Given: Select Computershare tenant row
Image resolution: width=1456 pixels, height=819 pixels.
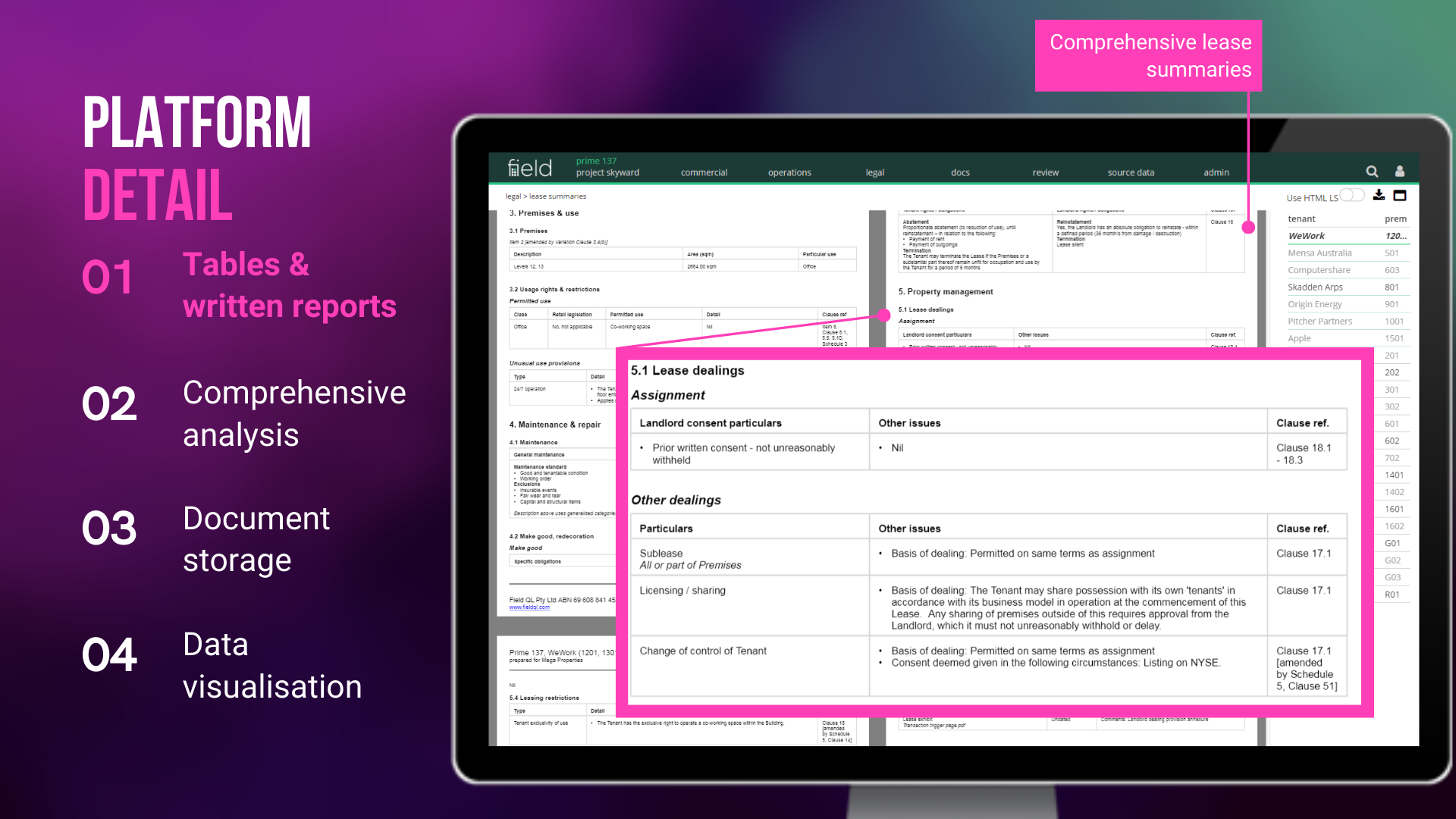Looking at the screenshot, I should (1348, 270).
